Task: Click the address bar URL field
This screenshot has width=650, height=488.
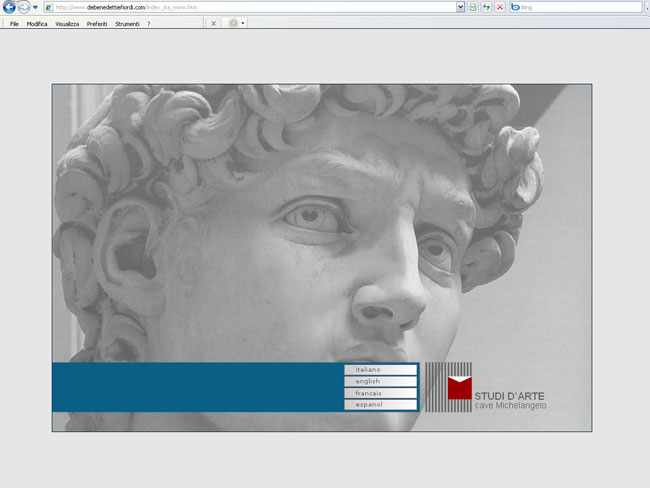Action: (x=254, y=7)
